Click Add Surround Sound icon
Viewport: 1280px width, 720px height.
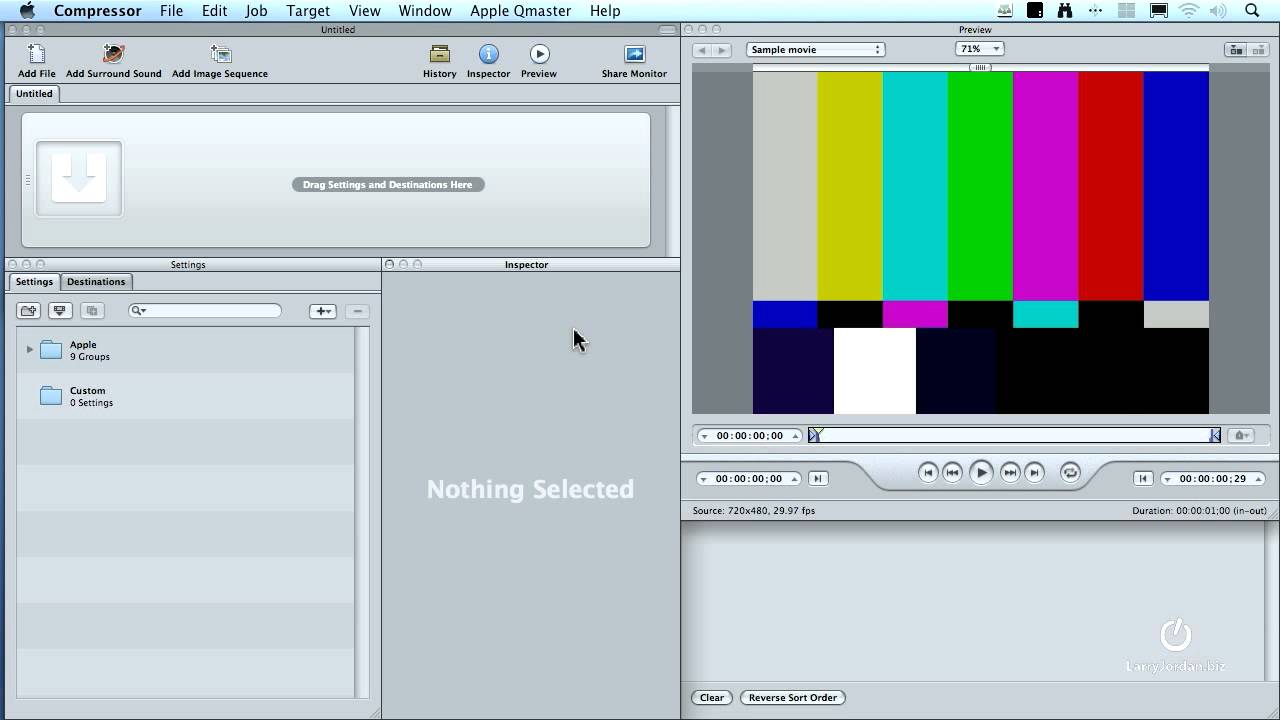pos(113,54)
